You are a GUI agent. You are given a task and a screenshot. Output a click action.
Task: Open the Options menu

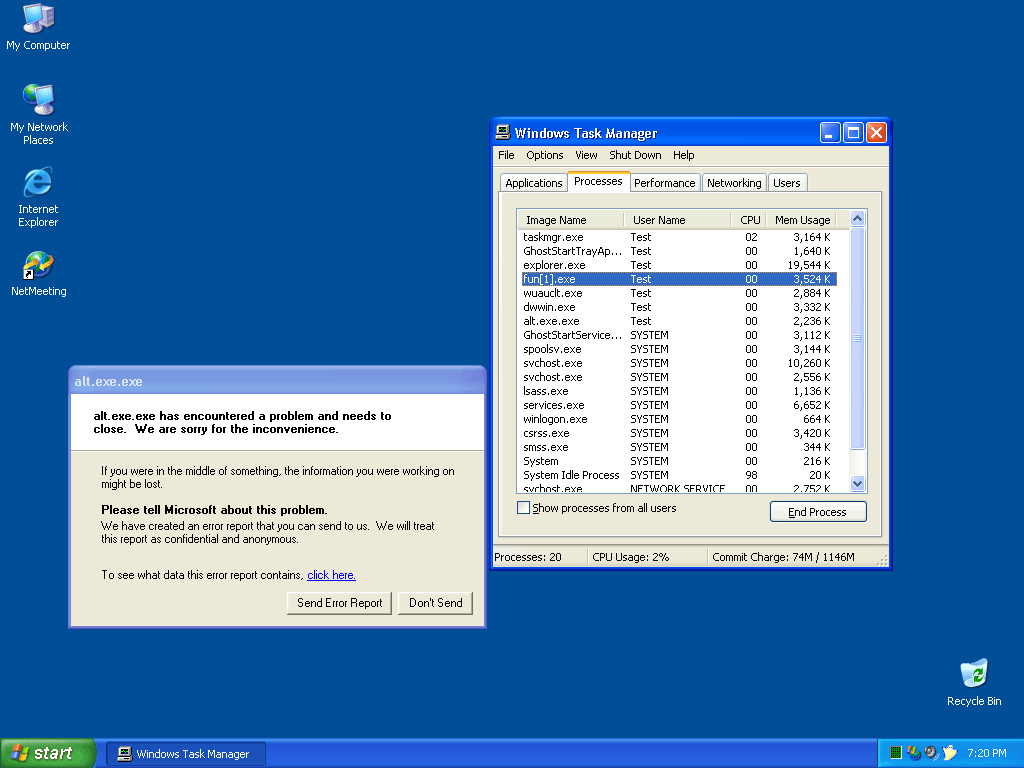[545, 155]
